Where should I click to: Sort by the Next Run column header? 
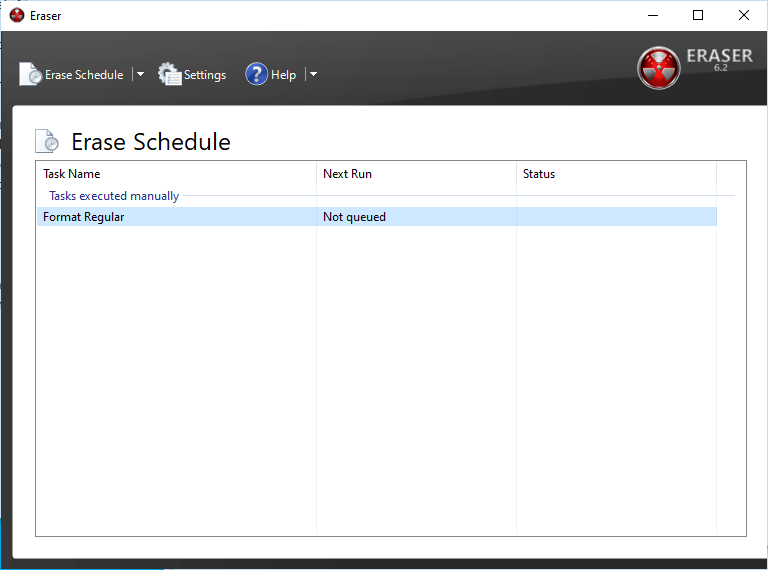coord(347,174)
